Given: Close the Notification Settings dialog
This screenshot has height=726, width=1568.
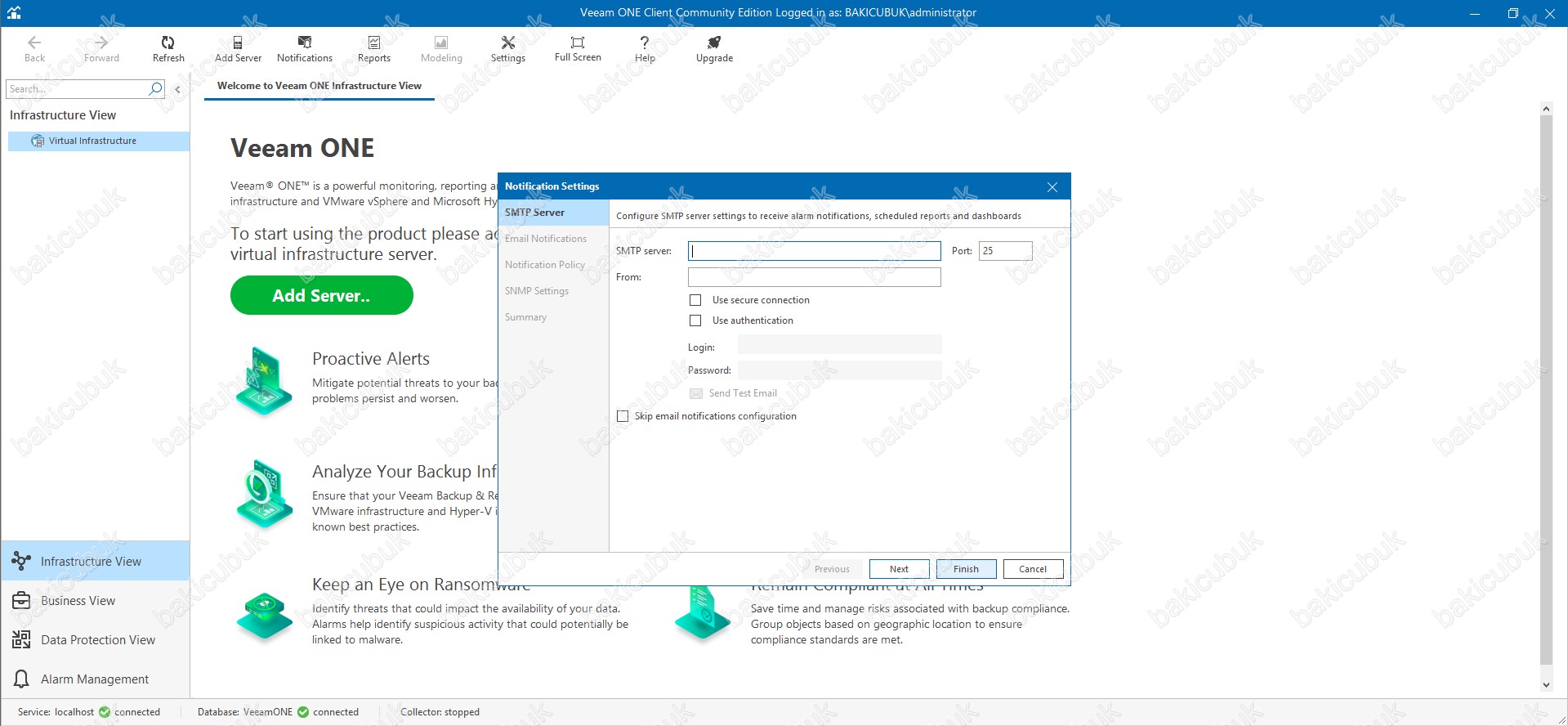Looking at the screenshot, I should 1052,187.
